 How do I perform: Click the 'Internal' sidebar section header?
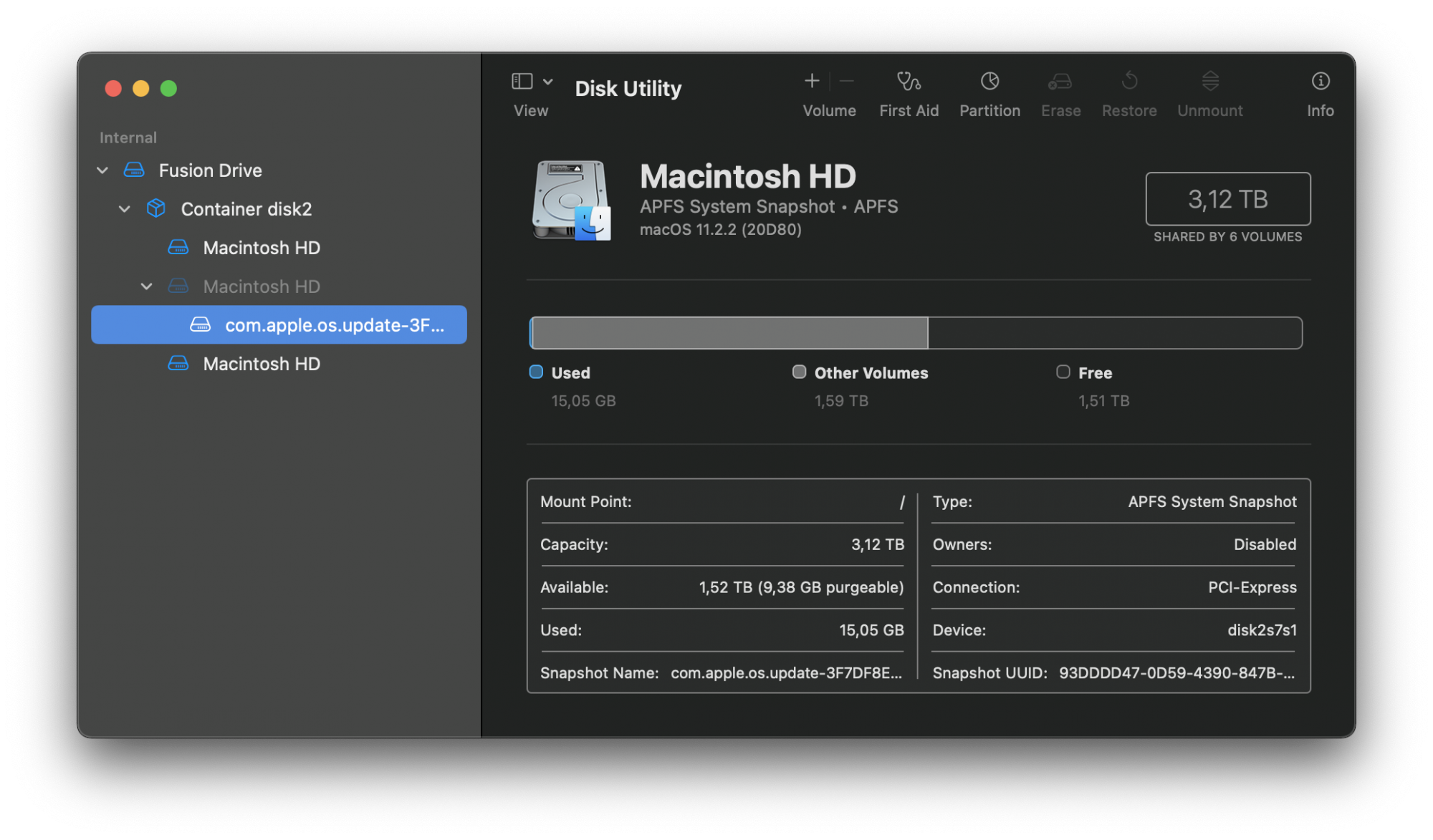tap(128, 137)
